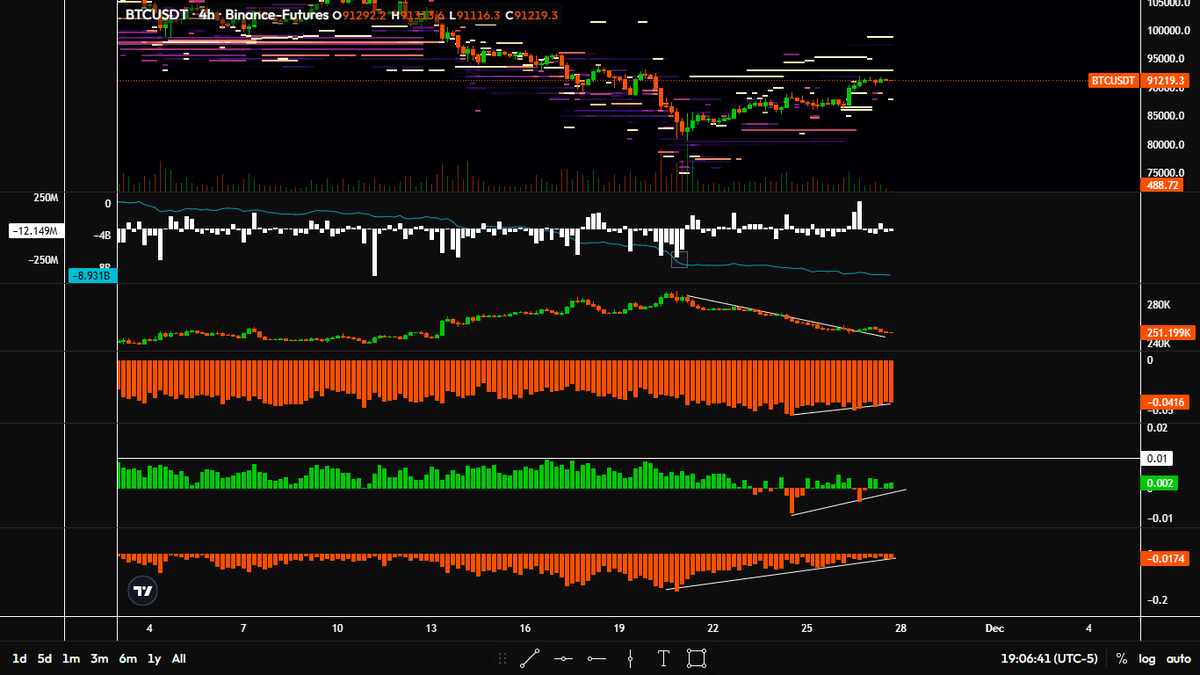Click the BTCUSDT orange price-scale label

(x=1113, y=80)
